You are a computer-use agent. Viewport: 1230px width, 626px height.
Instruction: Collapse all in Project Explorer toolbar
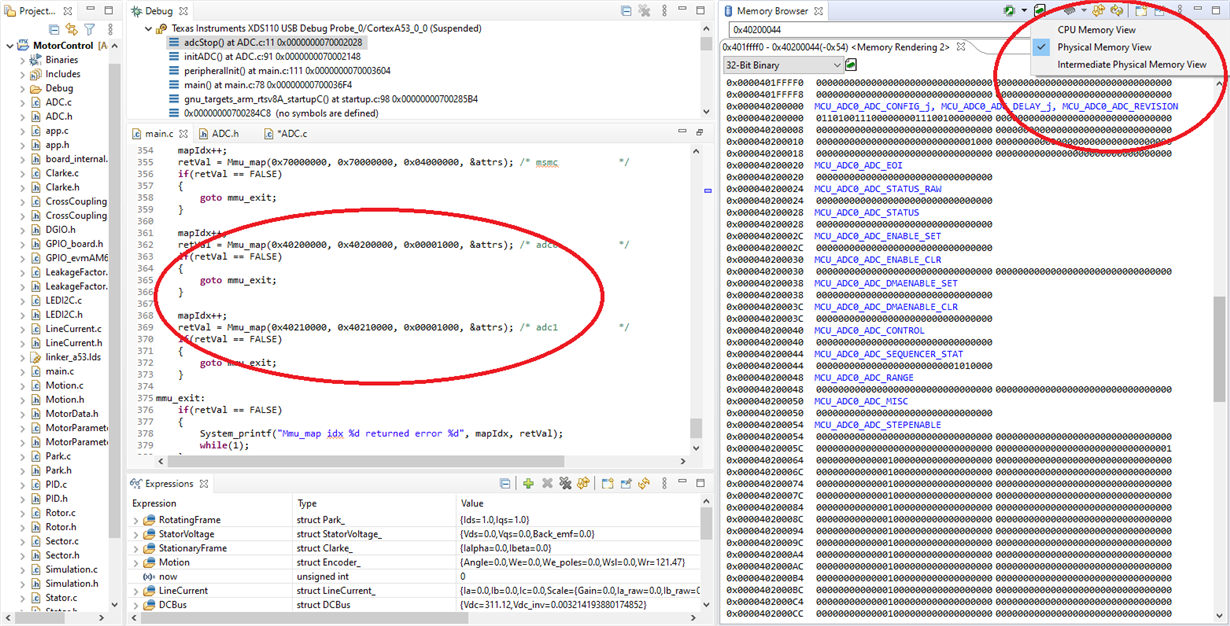pyautogui.click(x=52, y=30)
